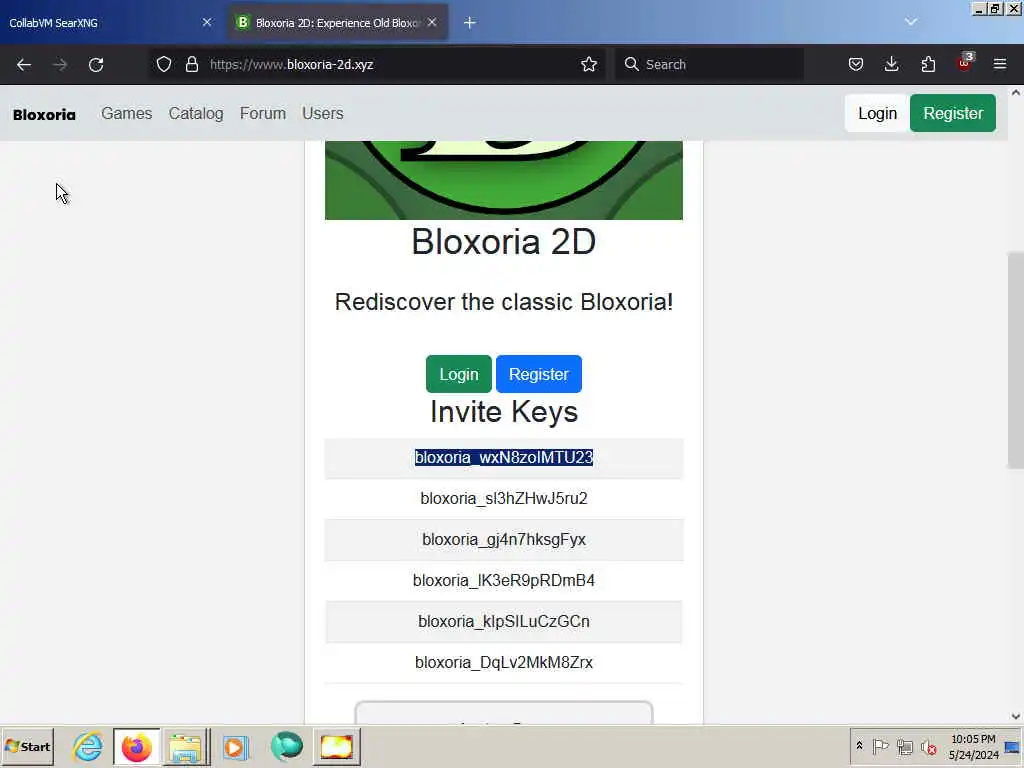Click invite key bloxoria_gj4n7hksgFyx
The width and height of the screenshot is (1024, 768).
coord(504,540)
